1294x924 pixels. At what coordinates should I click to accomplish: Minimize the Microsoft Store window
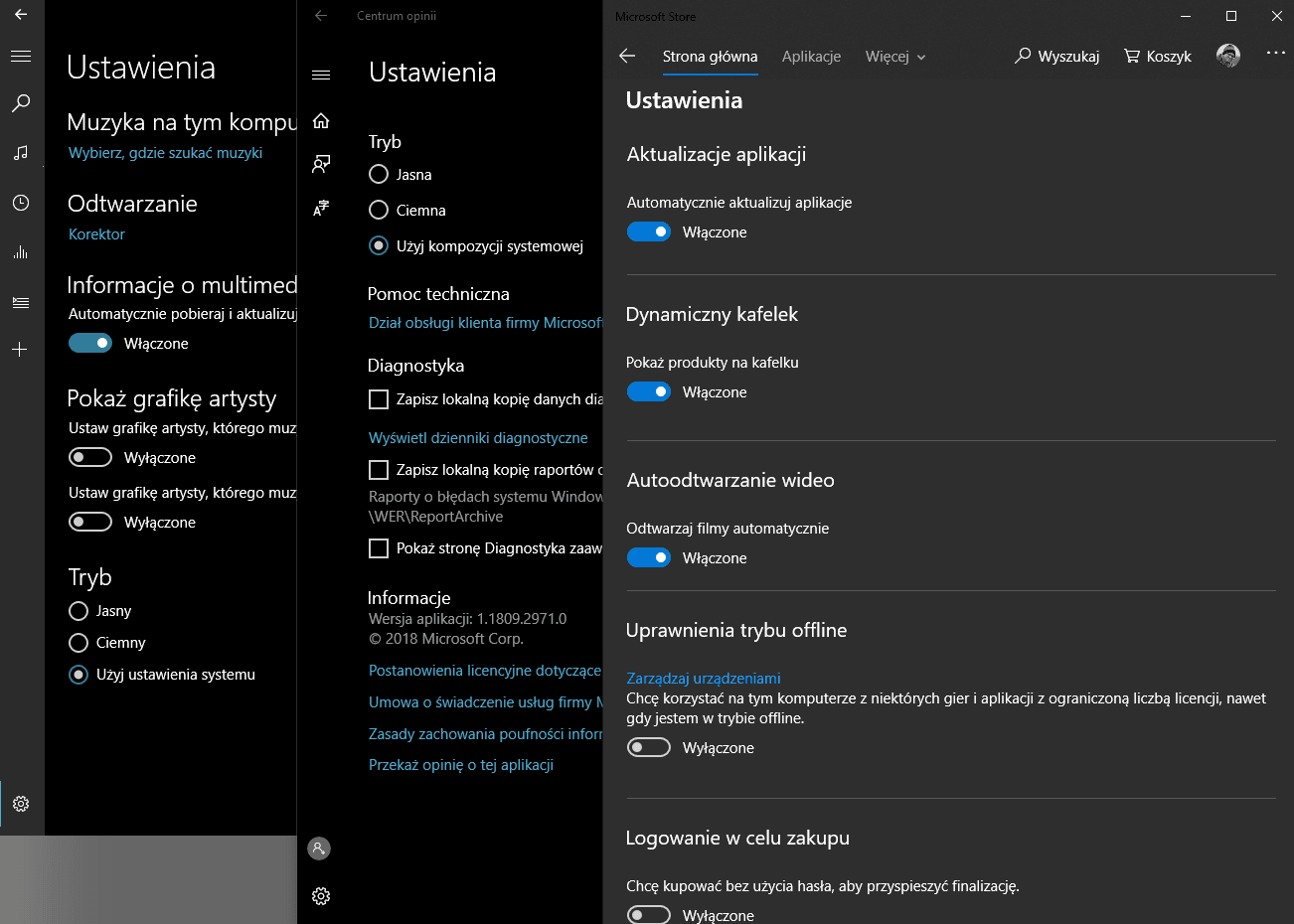[1186, 16]
